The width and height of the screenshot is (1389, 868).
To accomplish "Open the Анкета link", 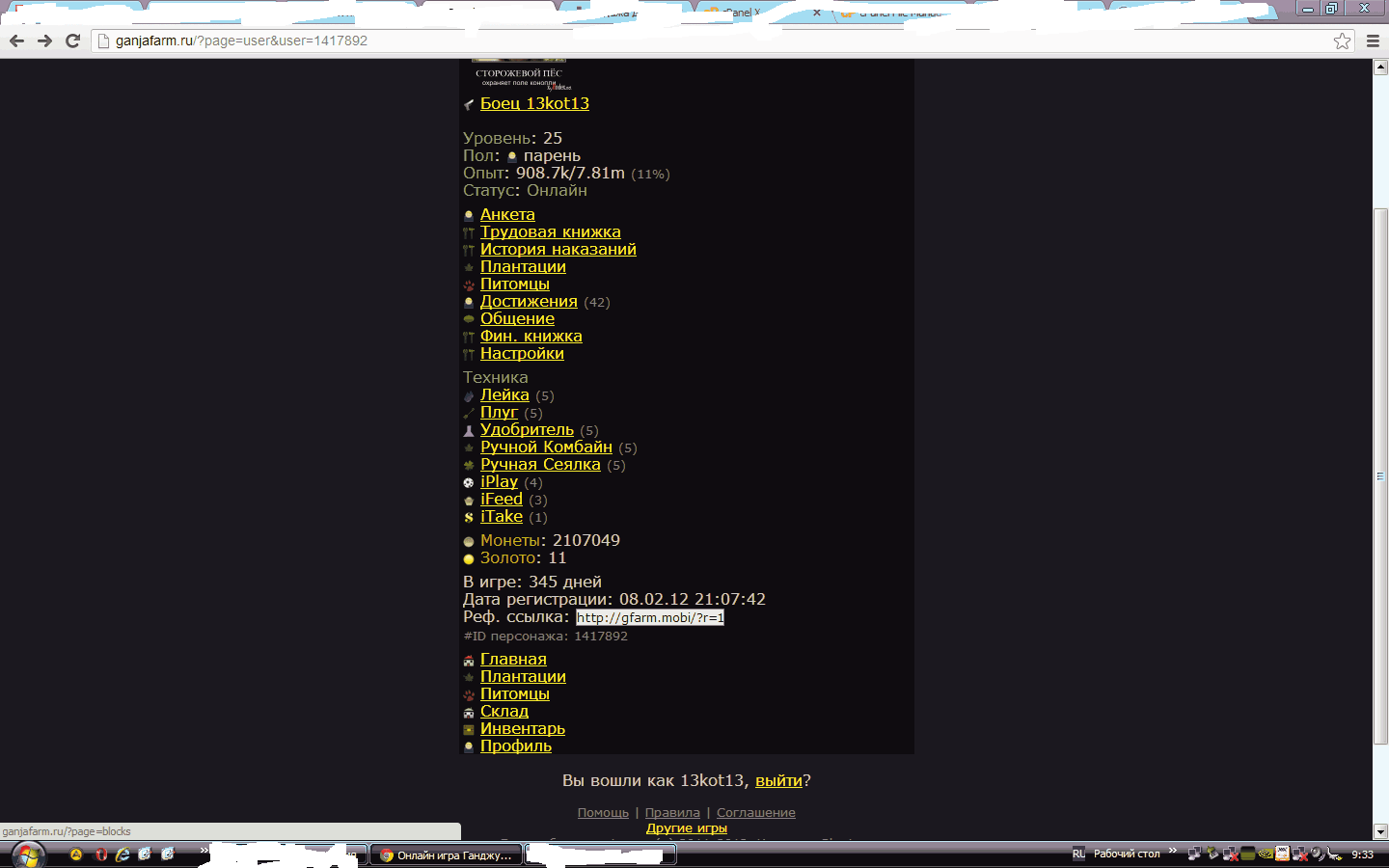I will (507, 214).
